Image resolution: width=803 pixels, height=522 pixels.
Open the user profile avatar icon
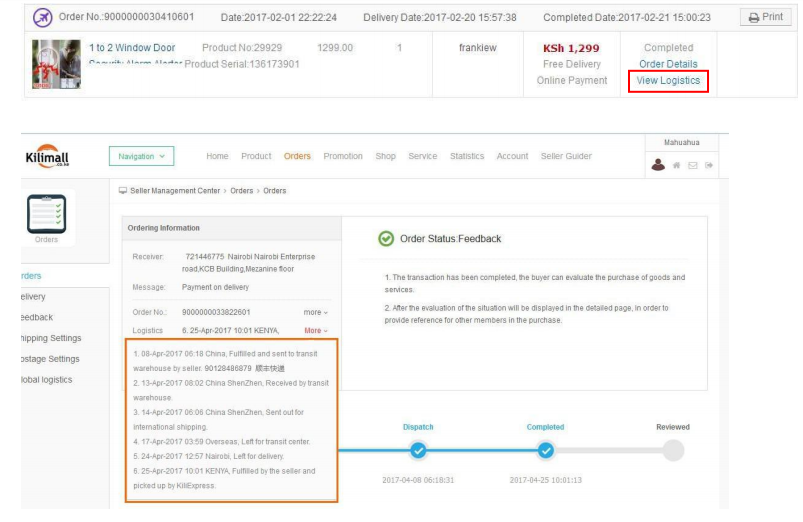pos(658,166)
